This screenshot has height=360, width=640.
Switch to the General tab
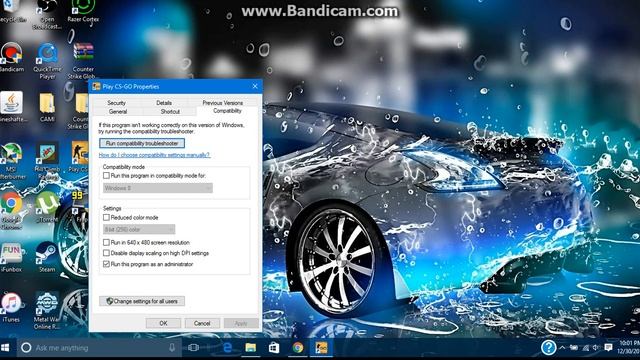(118, 111)
